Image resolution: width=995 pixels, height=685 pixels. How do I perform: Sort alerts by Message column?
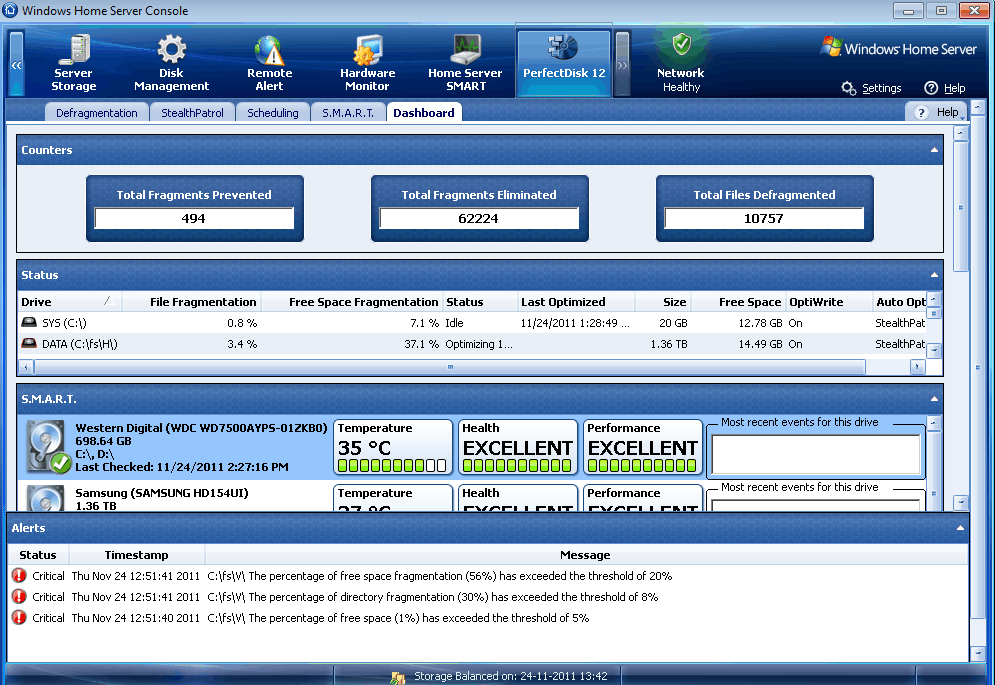pos(585,555)
